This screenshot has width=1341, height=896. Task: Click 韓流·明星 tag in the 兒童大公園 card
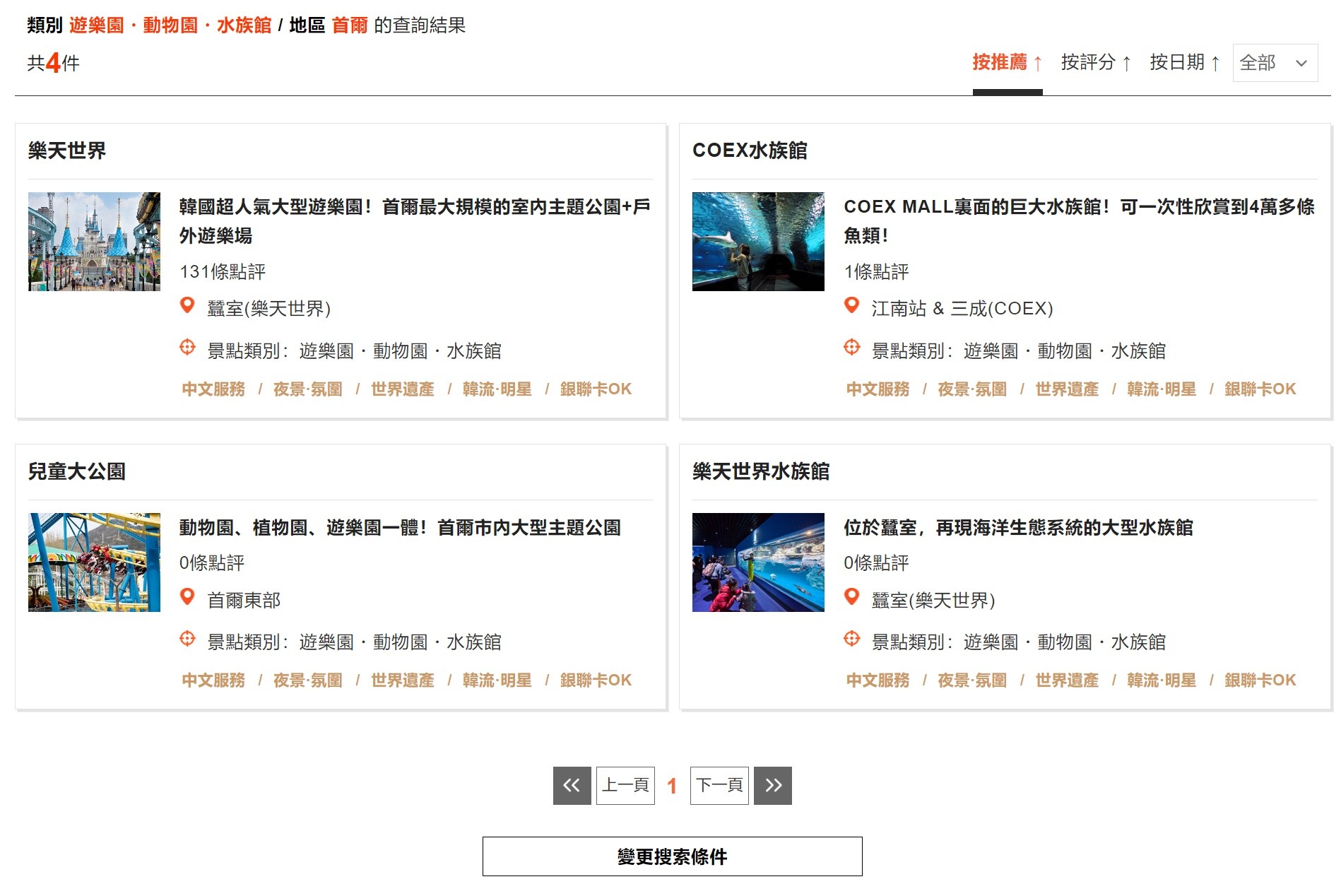pyautogui.click(x=497, y=680)
